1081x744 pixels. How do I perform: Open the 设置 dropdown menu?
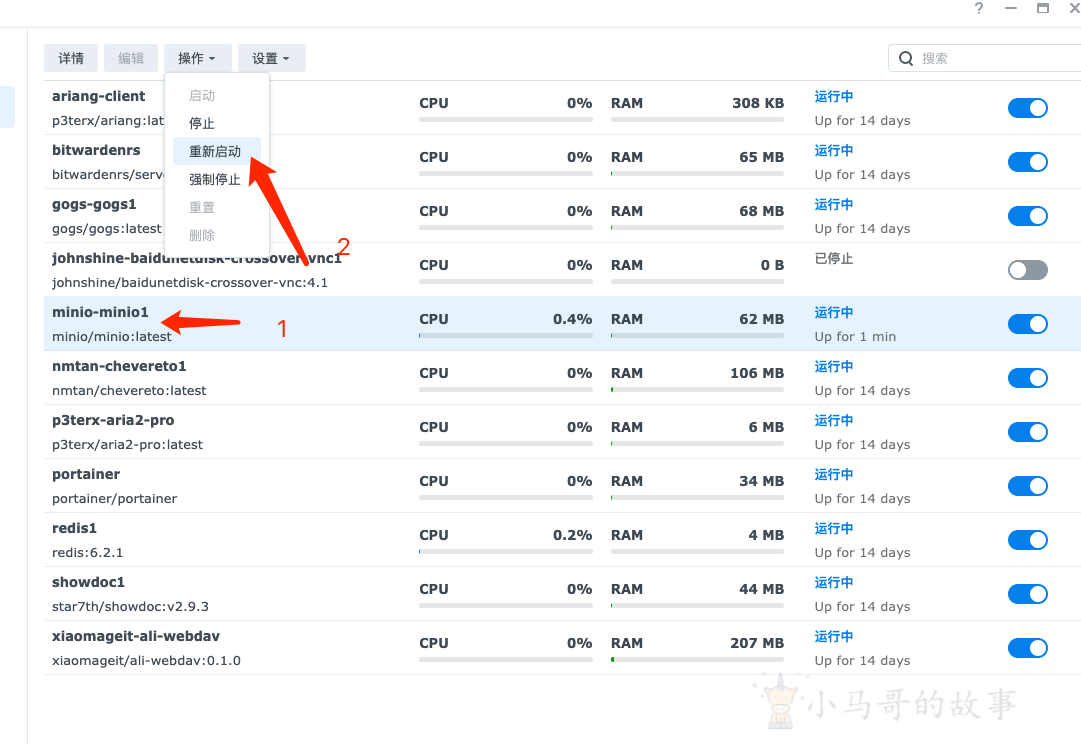pyautogui.click(x=272, y=59)
